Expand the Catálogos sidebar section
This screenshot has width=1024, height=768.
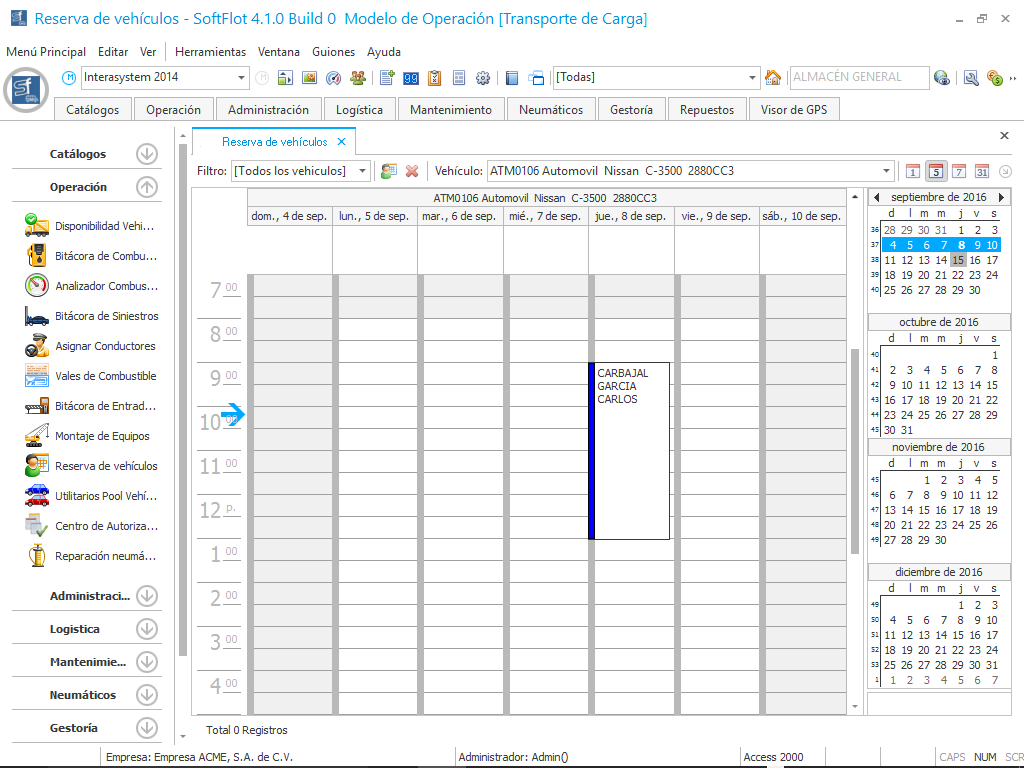tap(147, 154)
